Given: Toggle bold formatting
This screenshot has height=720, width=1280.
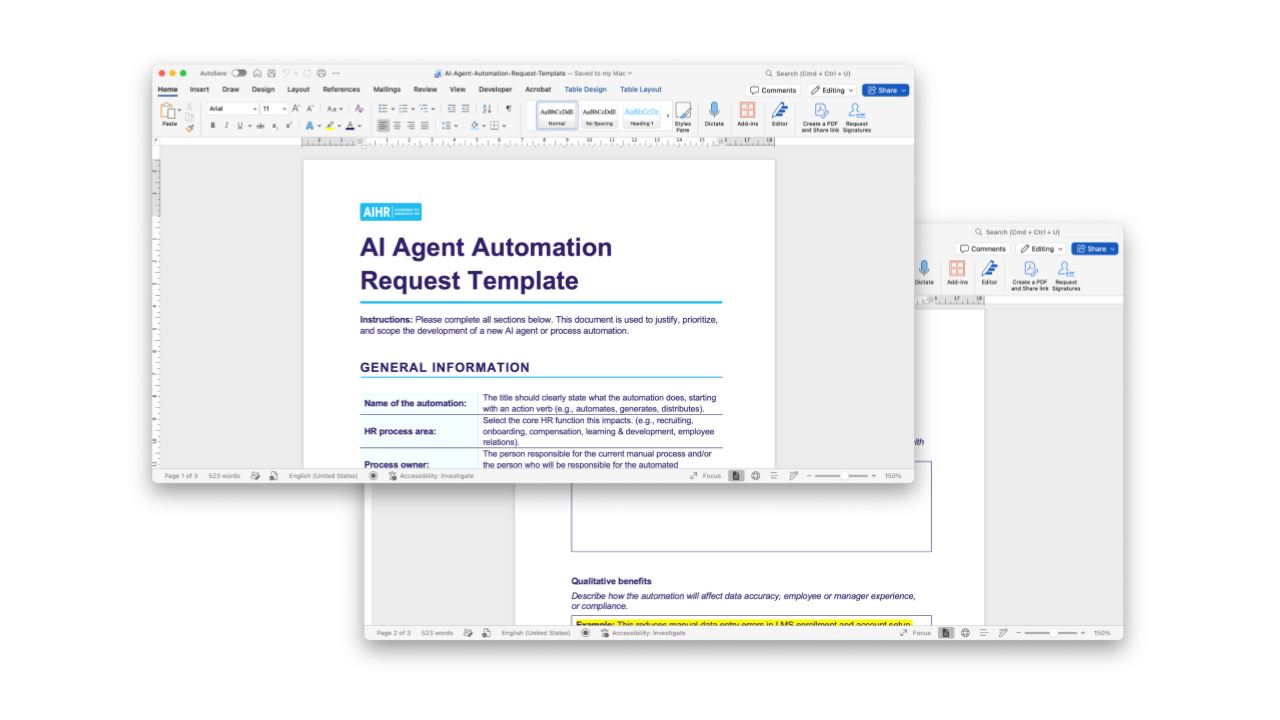Looking at the screenshot, I should [x=212, y=126].
